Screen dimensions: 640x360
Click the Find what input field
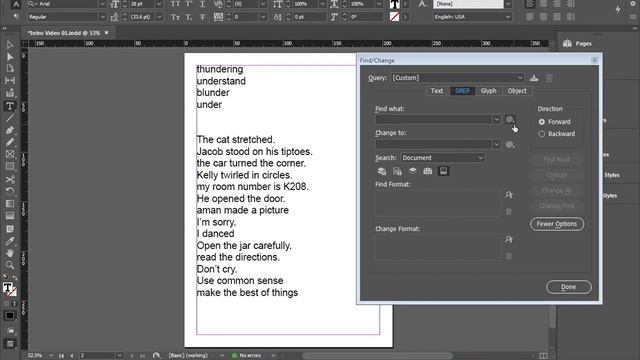click(433, 120)
